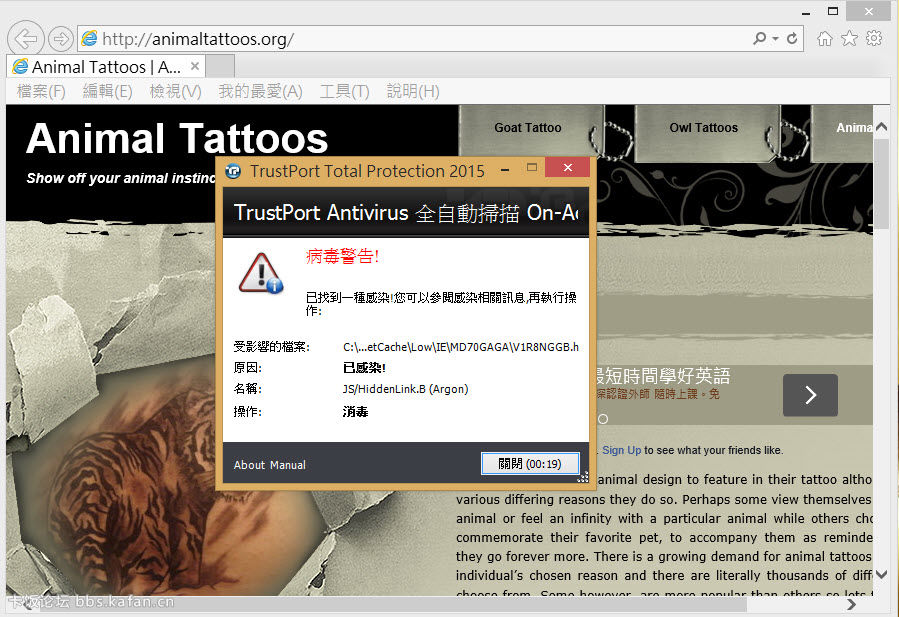Close the Animal Tattoos tab
The height and width of the screenshot is (617, 899).
click(195, 66)
